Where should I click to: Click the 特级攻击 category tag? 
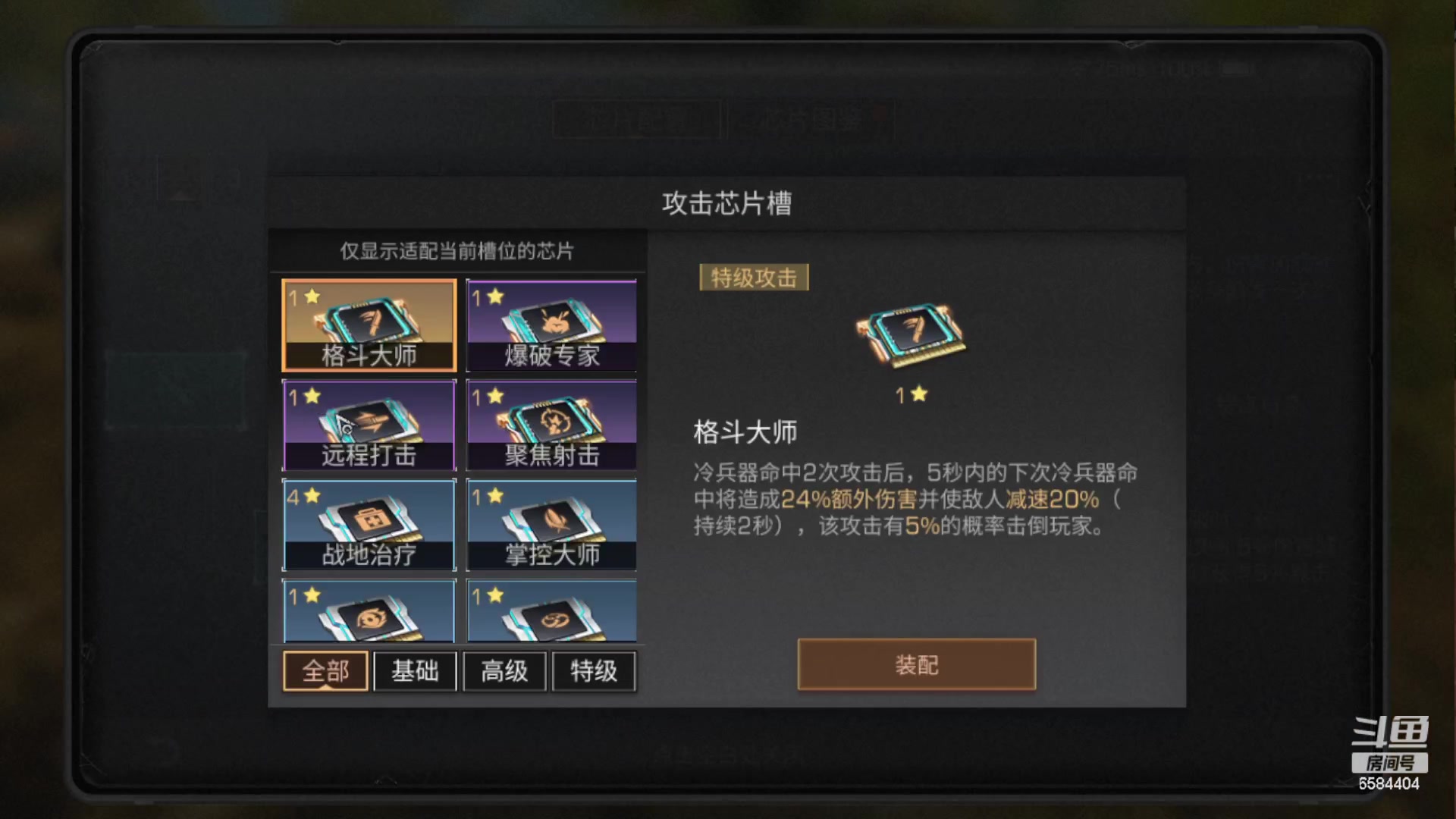(x=754, y=278)
